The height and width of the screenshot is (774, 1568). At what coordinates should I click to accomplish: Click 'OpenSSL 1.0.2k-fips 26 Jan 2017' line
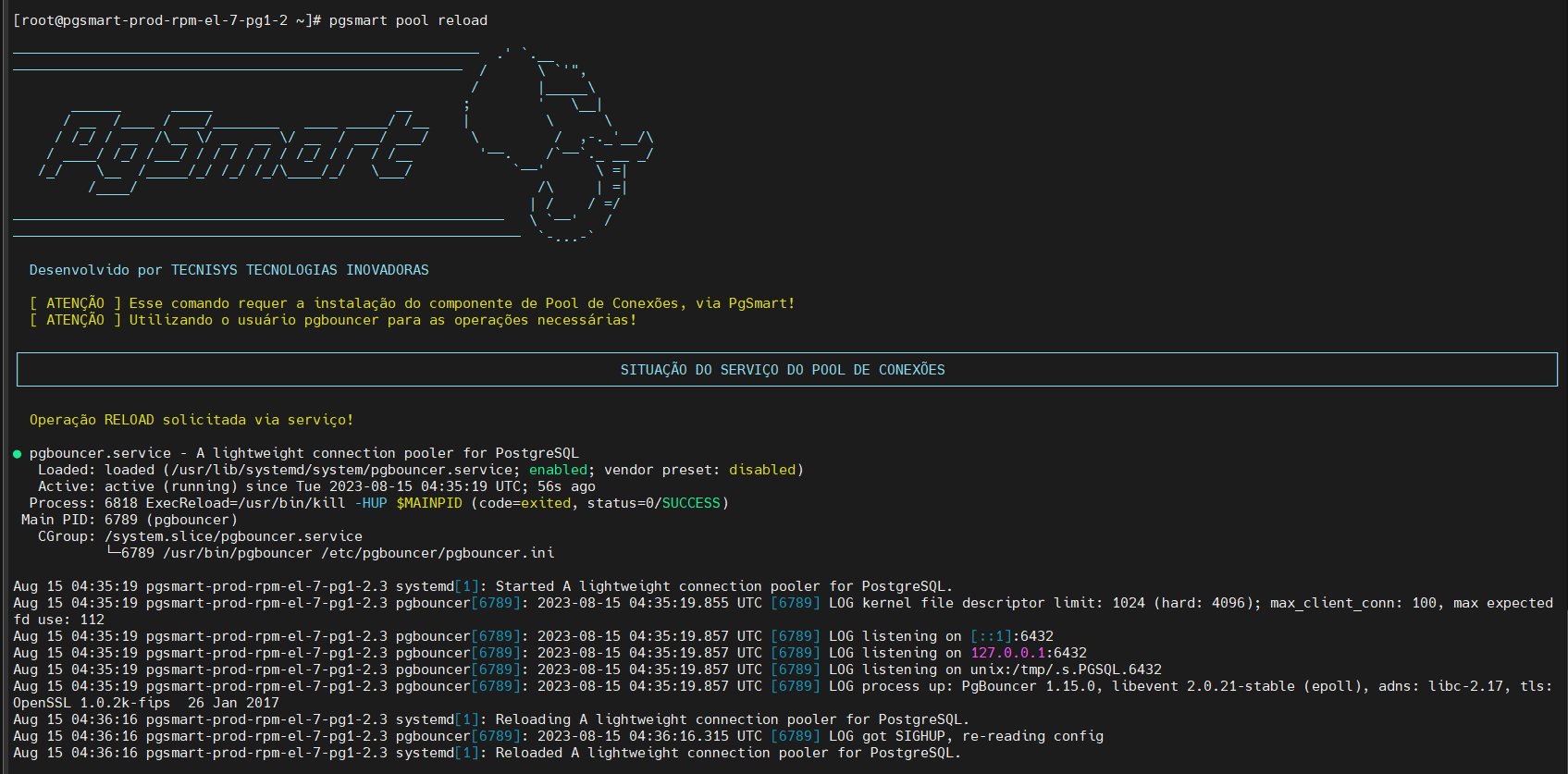[146, 703]
